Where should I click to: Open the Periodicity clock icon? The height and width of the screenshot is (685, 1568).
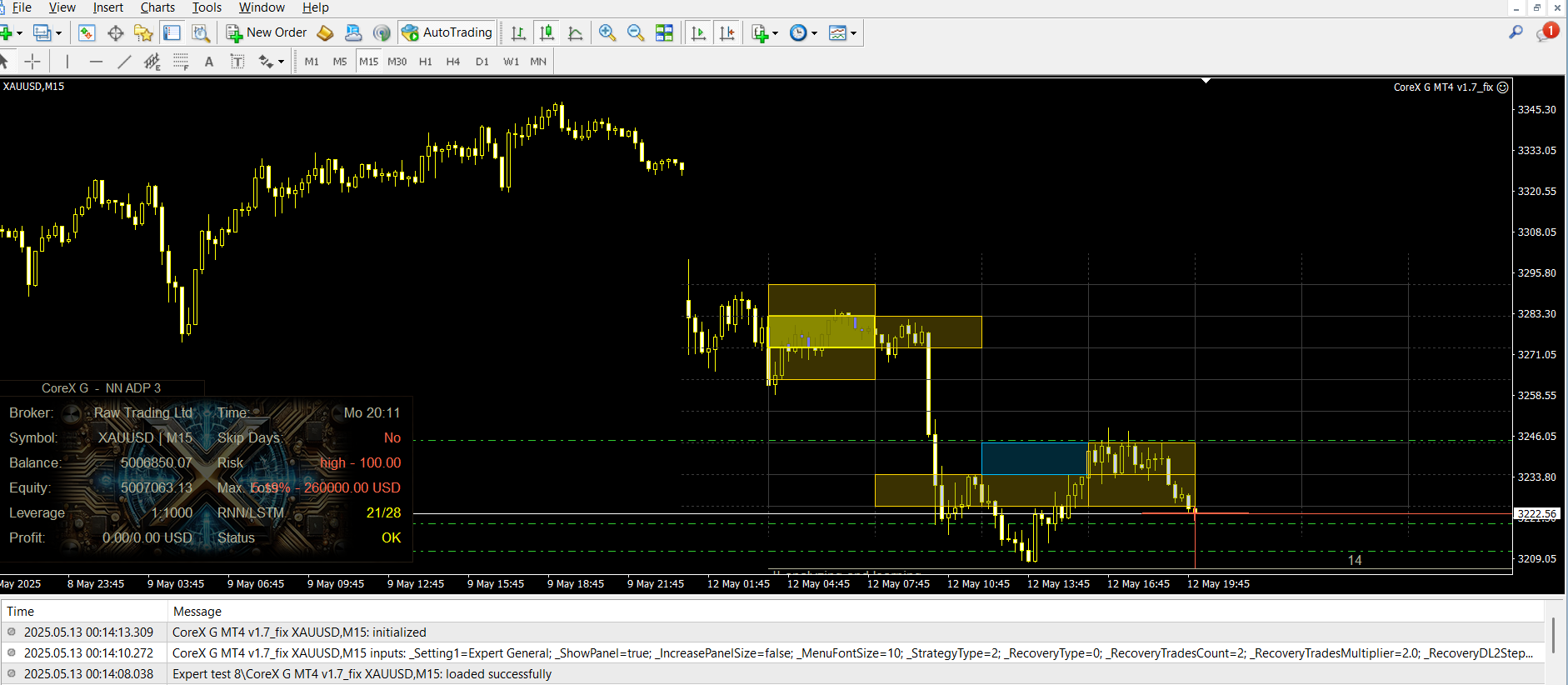pos(798,32)
